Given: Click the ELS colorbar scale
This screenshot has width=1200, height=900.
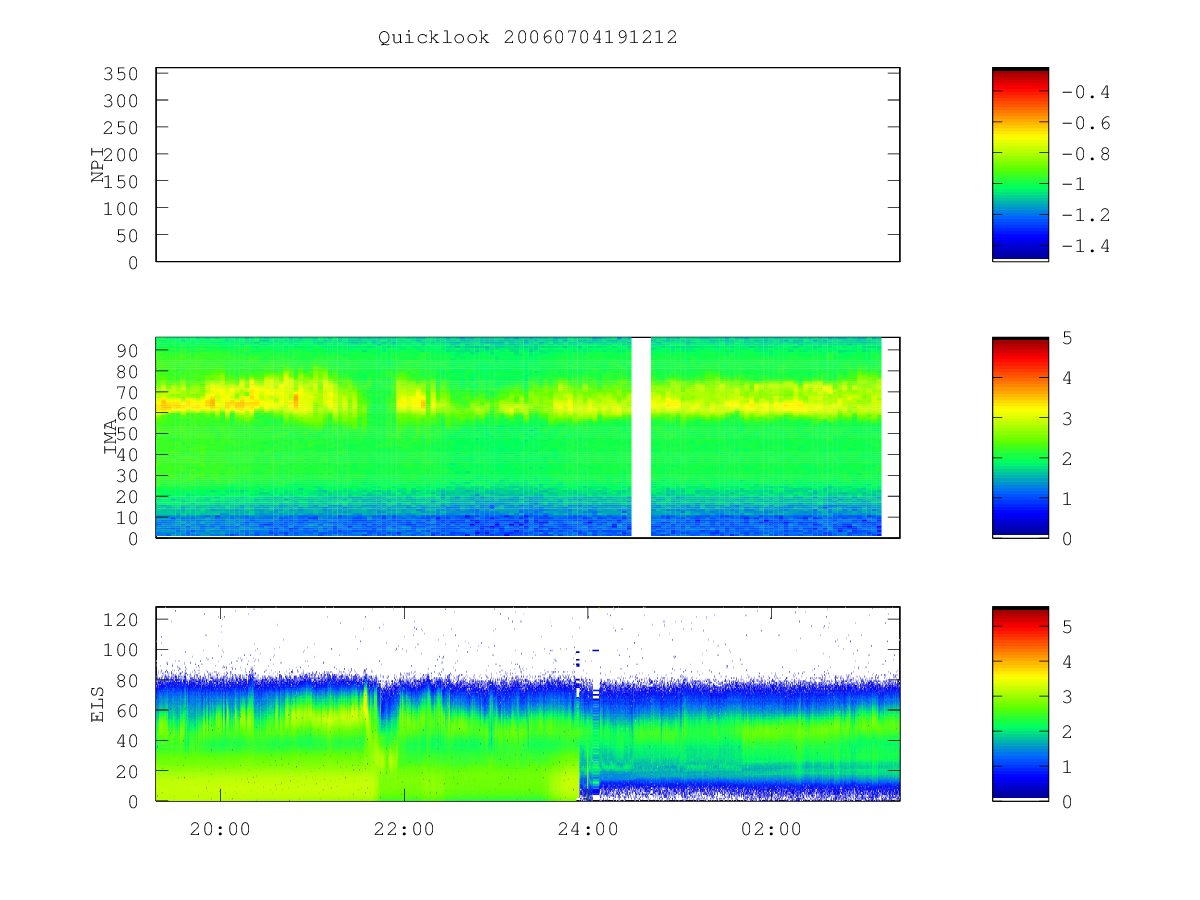Looking at the screenshot, I should click(1020, 704).
